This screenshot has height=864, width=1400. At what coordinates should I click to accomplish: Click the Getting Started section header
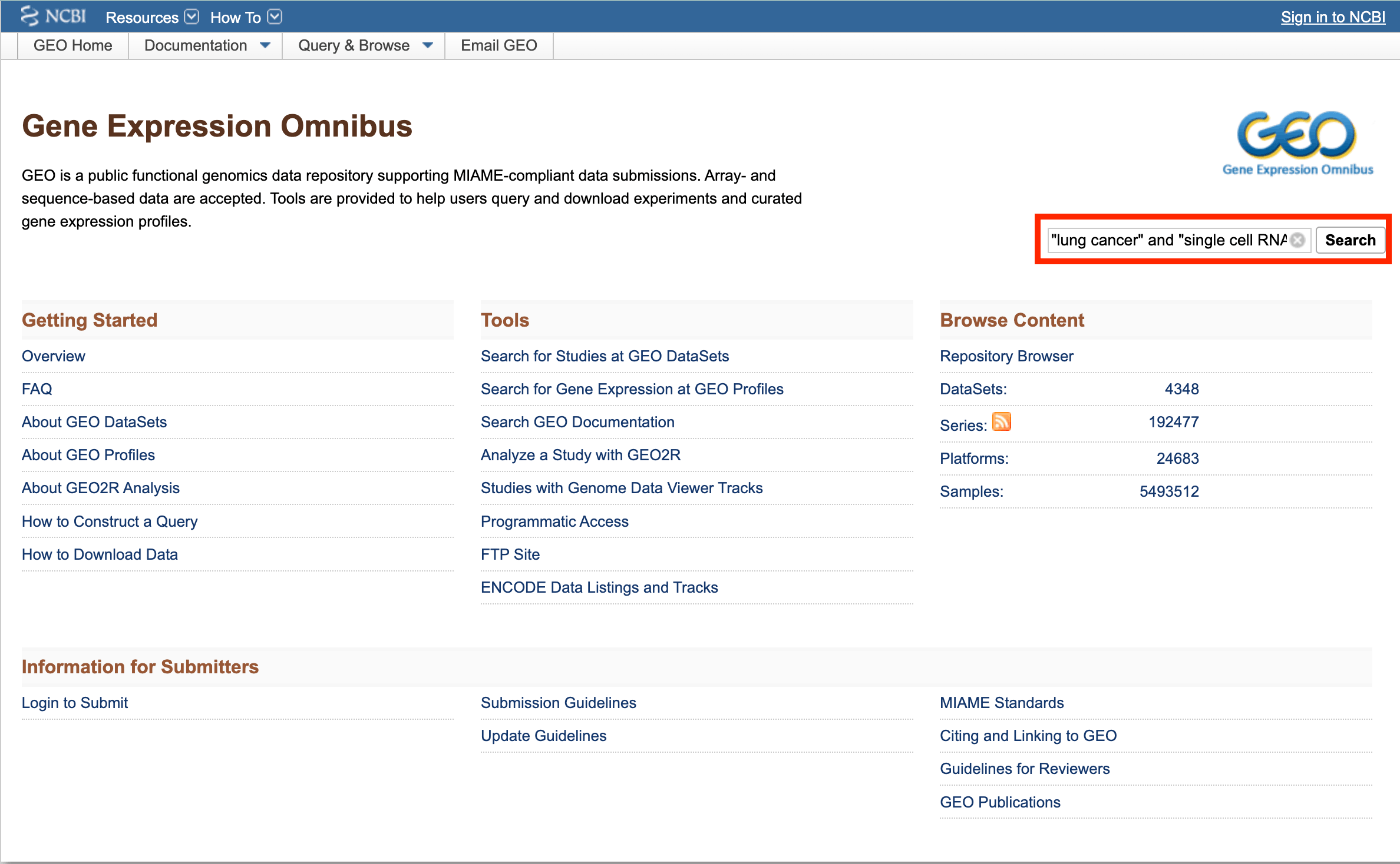click(90, 320)
